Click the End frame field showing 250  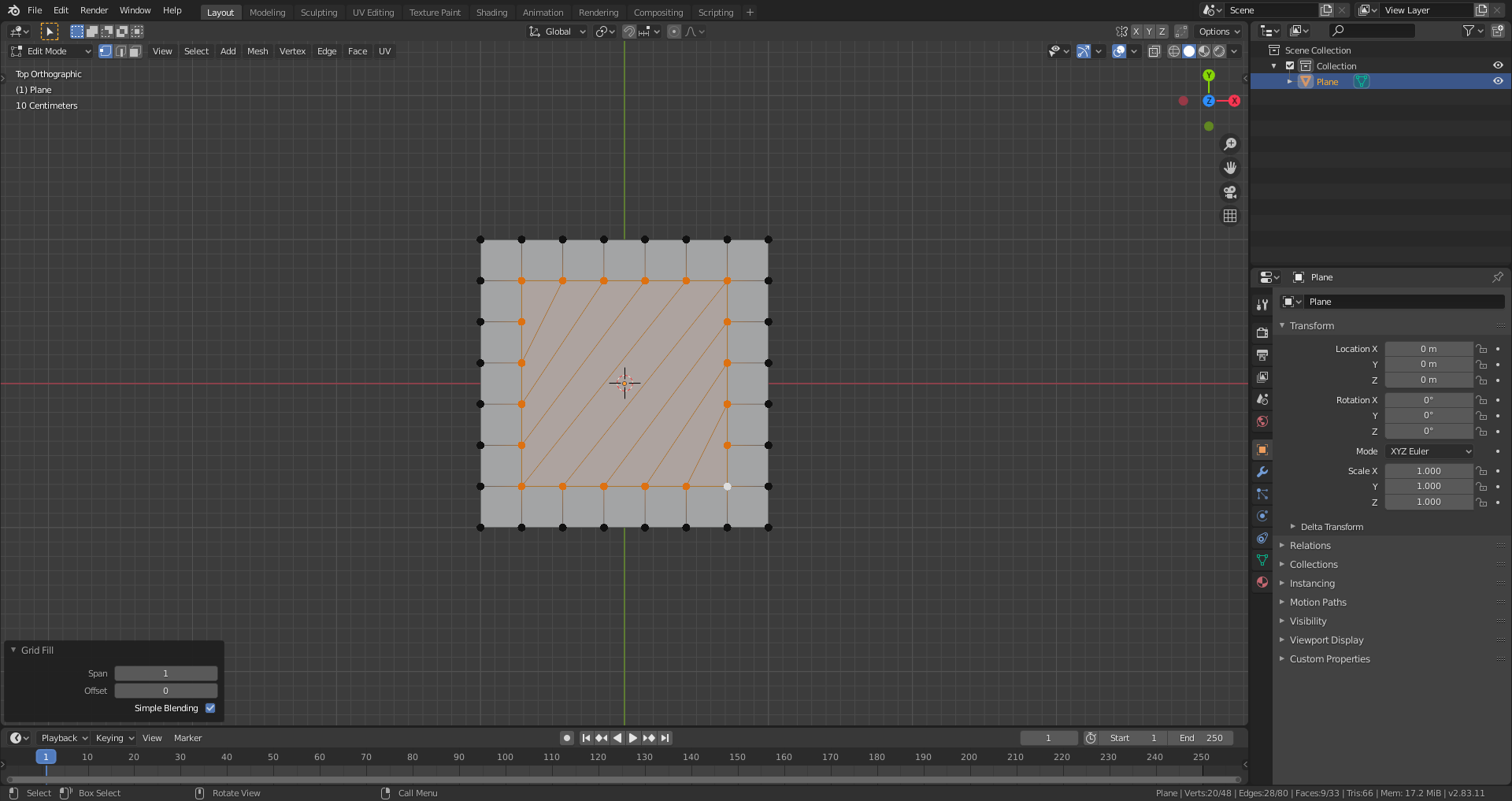[1202, 738]
